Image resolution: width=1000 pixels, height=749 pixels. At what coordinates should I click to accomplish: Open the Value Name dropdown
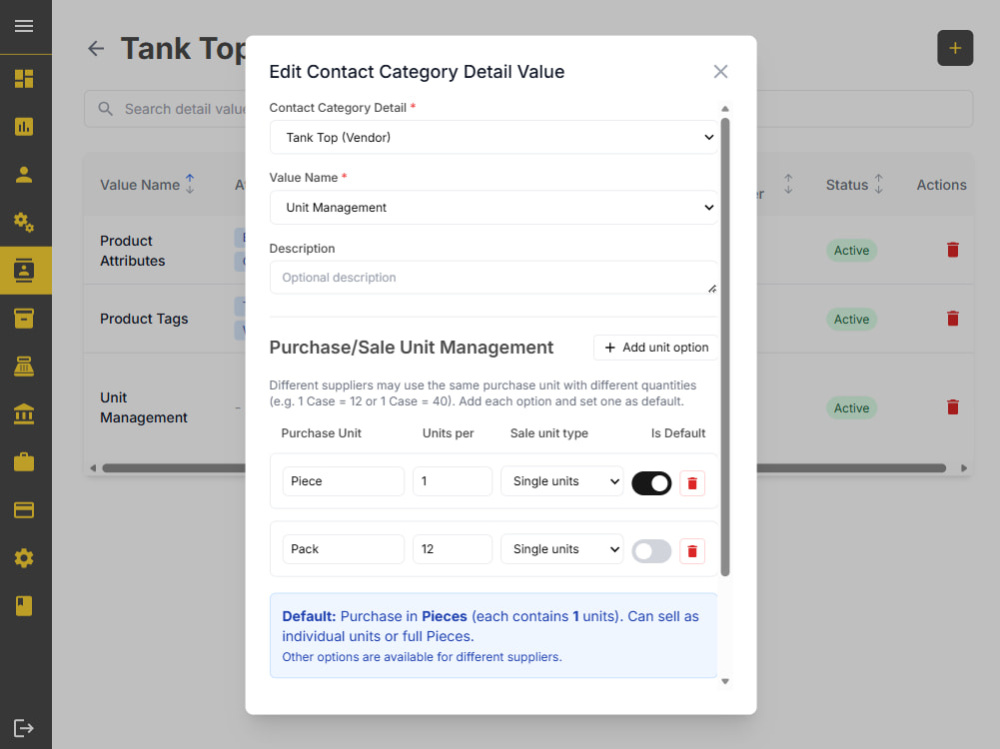click(494, 207)
